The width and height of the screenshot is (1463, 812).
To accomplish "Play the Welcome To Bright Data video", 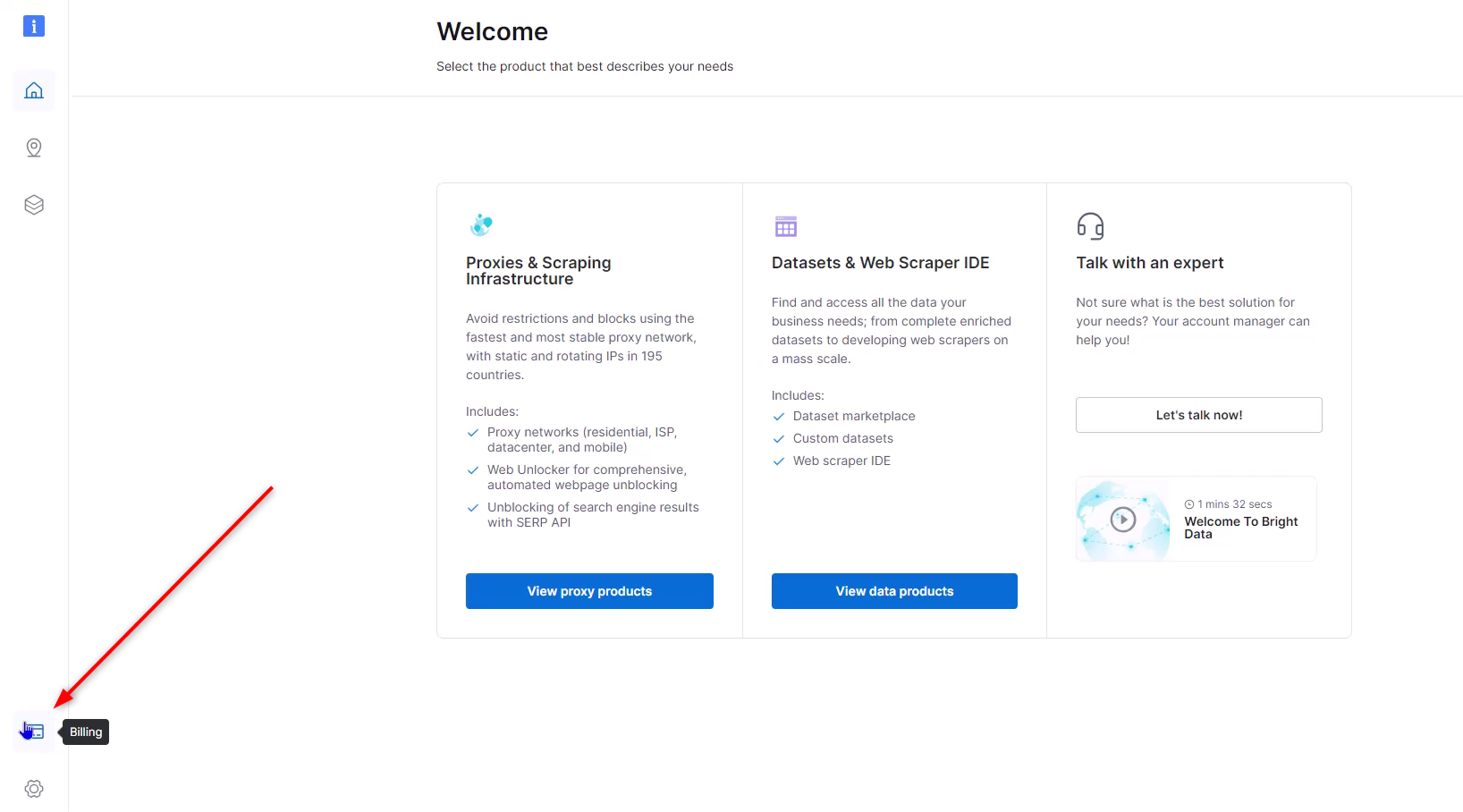I will (1123, 519).
